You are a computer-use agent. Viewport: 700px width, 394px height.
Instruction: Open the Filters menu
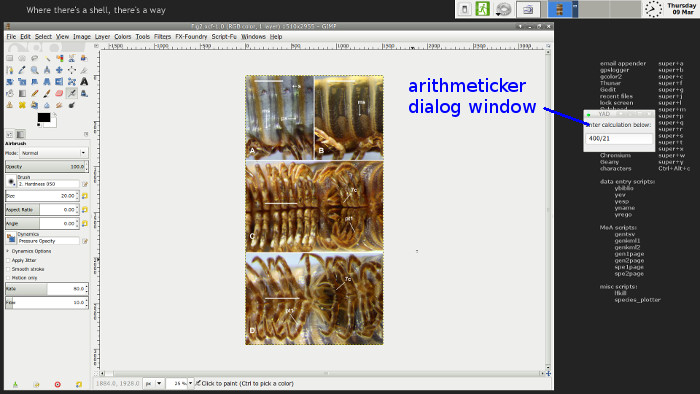click(162, 37)
